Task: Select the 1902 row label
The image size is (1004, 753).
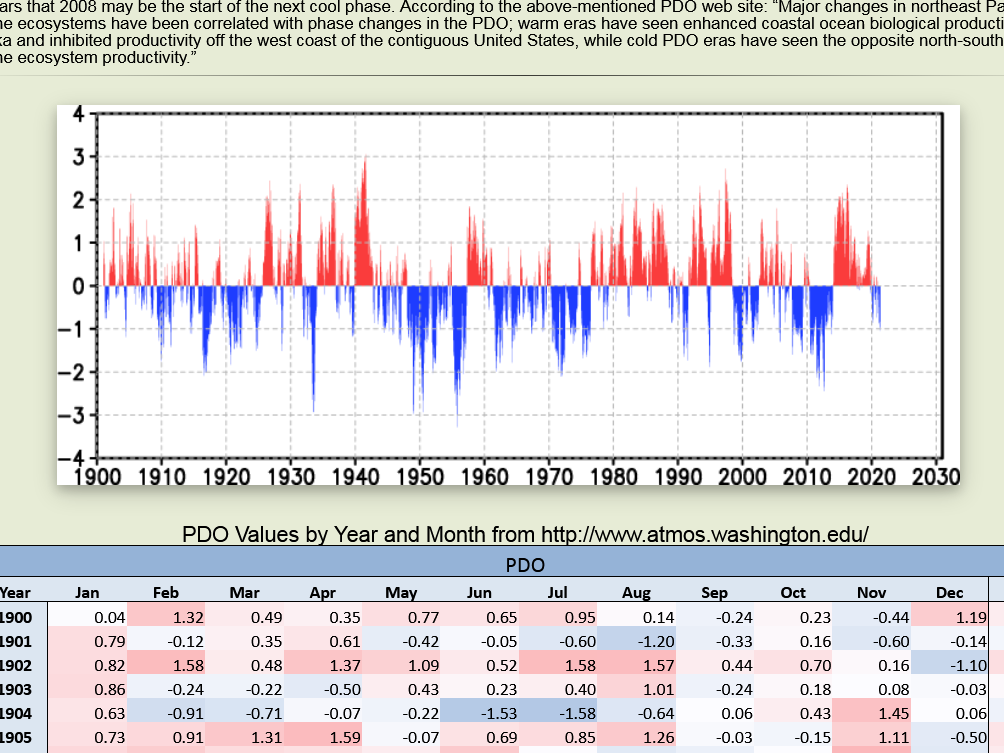Action: (15, 665)
